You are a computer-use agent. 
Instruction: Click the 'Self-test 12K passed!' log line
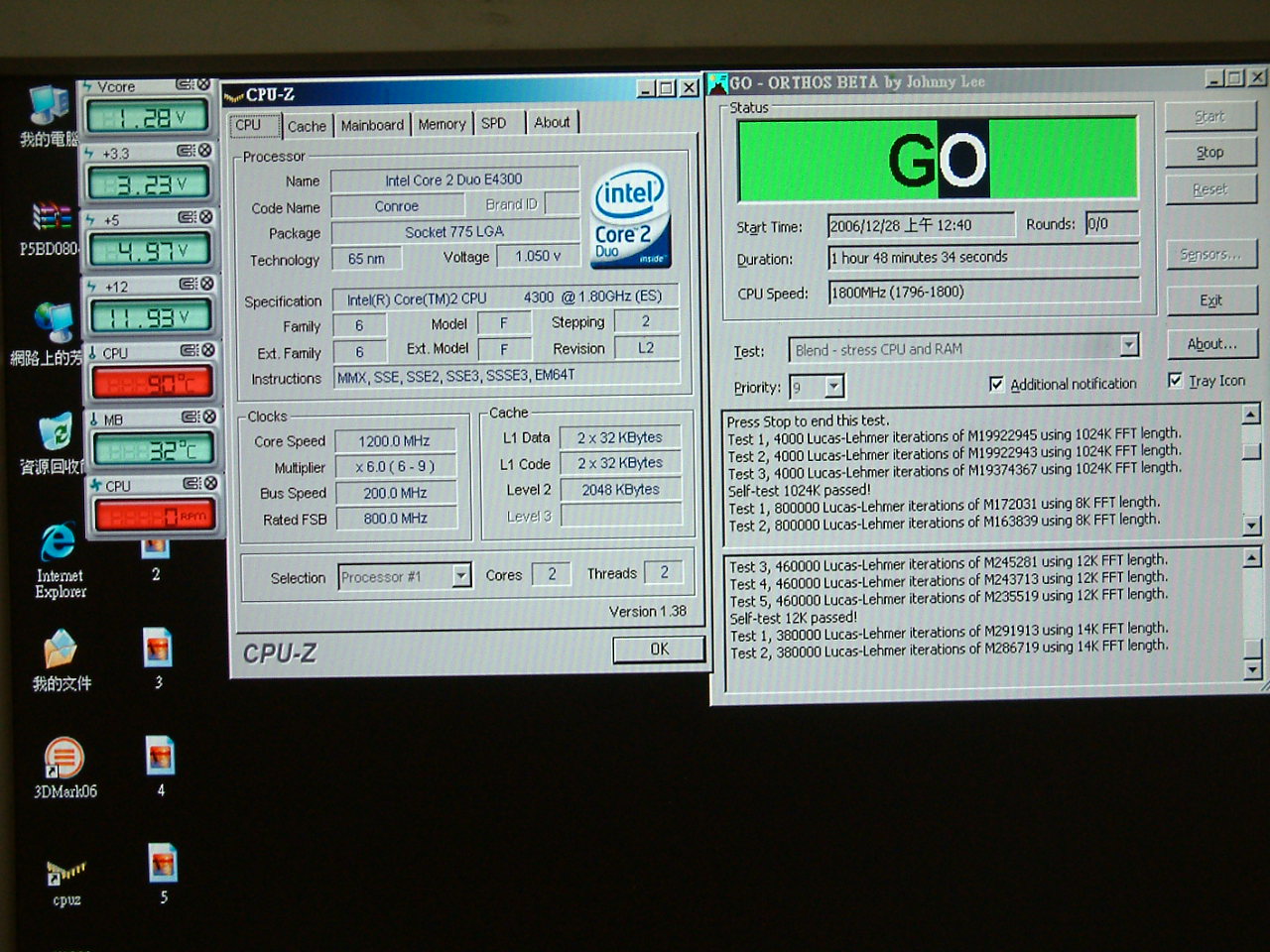(x=794, y=617)
